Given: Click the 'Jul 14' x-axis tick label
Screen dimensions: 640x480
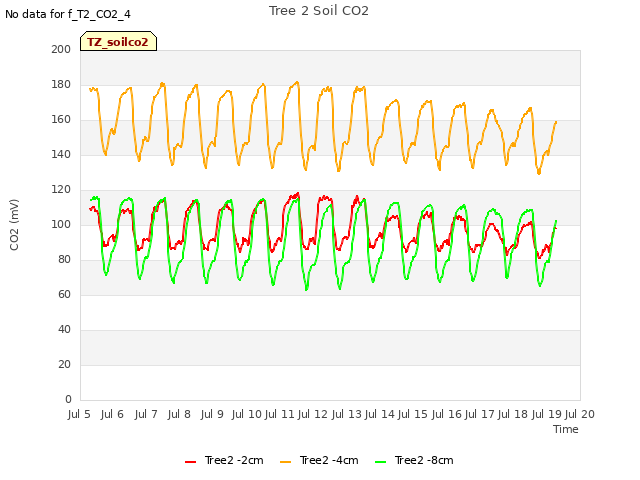Looking at the screenshot, I should tap(380, 414).
